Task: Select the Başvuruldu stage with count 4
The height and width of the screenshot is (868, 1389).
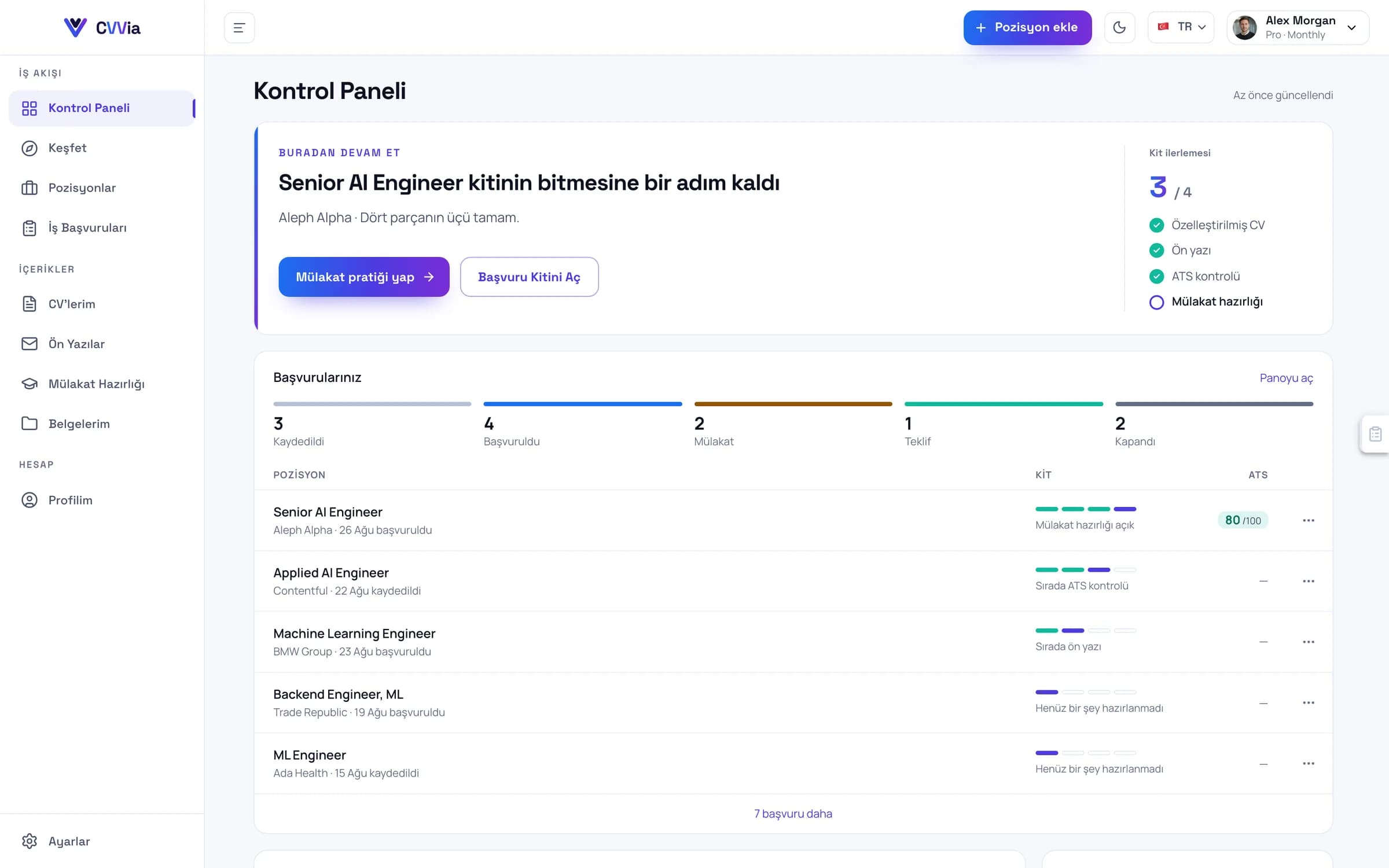Action: pos(583,425)
